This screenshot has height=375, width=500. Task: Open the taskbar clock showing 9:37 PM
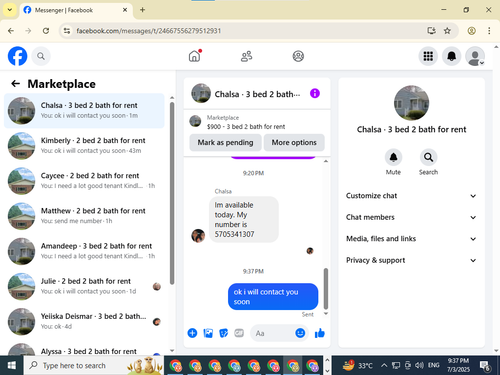coord(458,365)
